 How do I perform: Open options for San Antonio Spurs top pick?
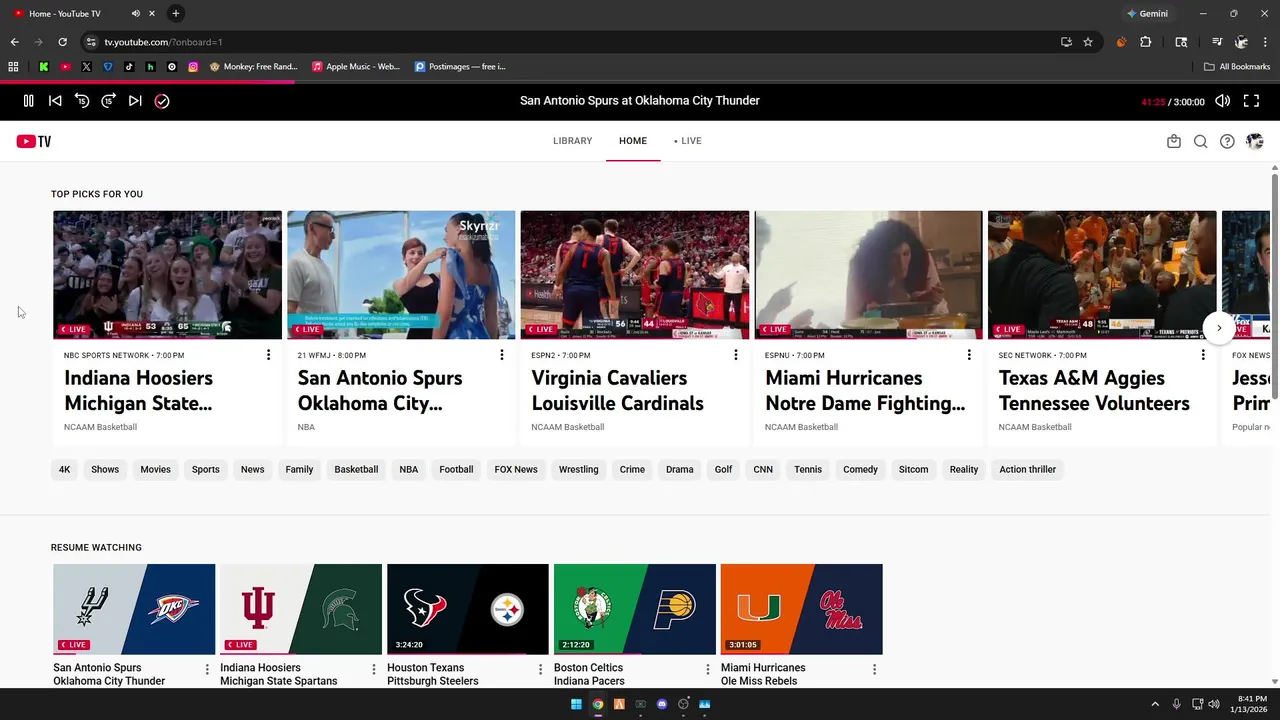tap(502, 355)
